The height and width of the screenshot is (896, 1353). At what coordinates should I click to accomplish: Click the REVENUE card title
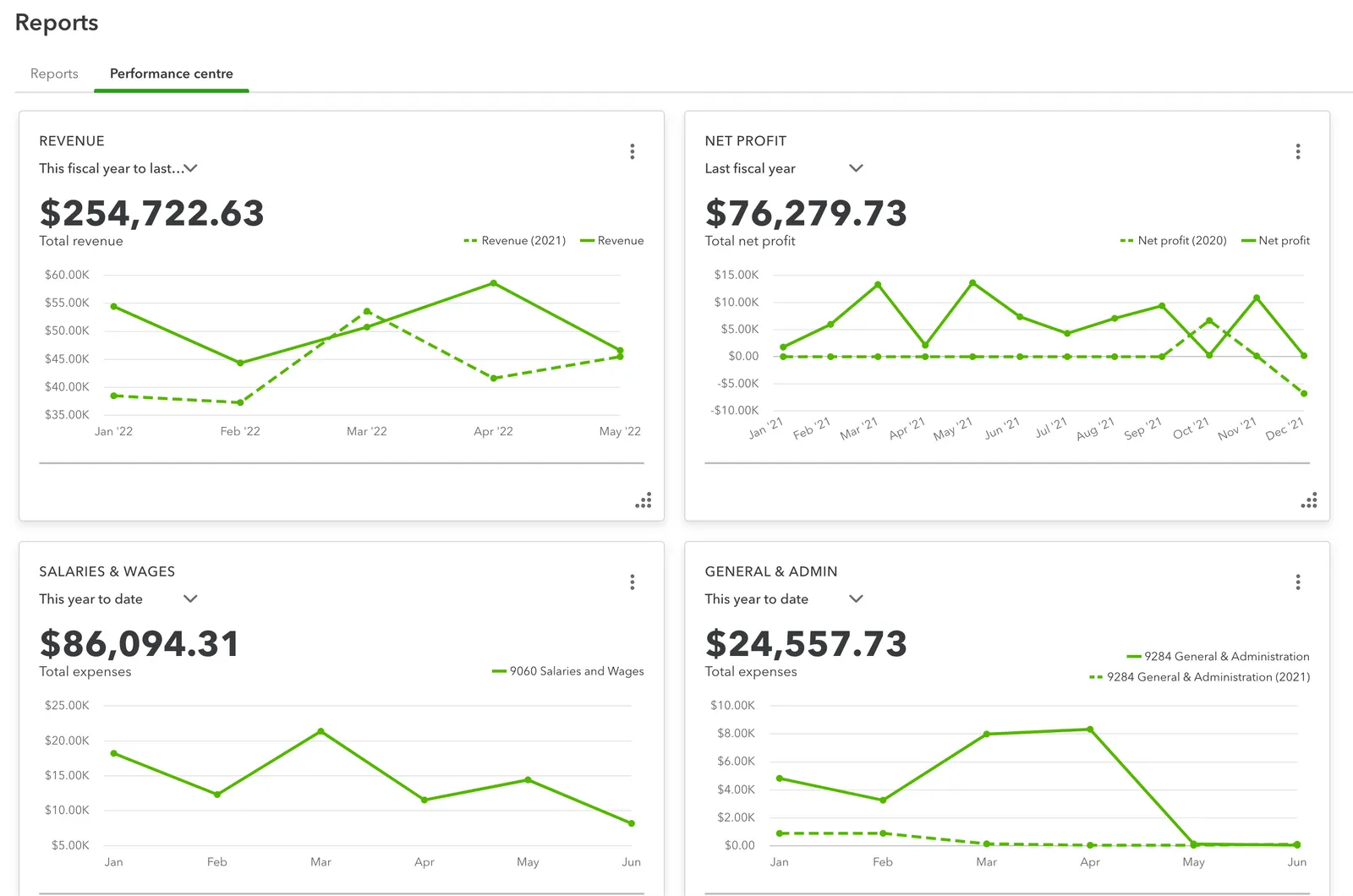click(72, 141)
